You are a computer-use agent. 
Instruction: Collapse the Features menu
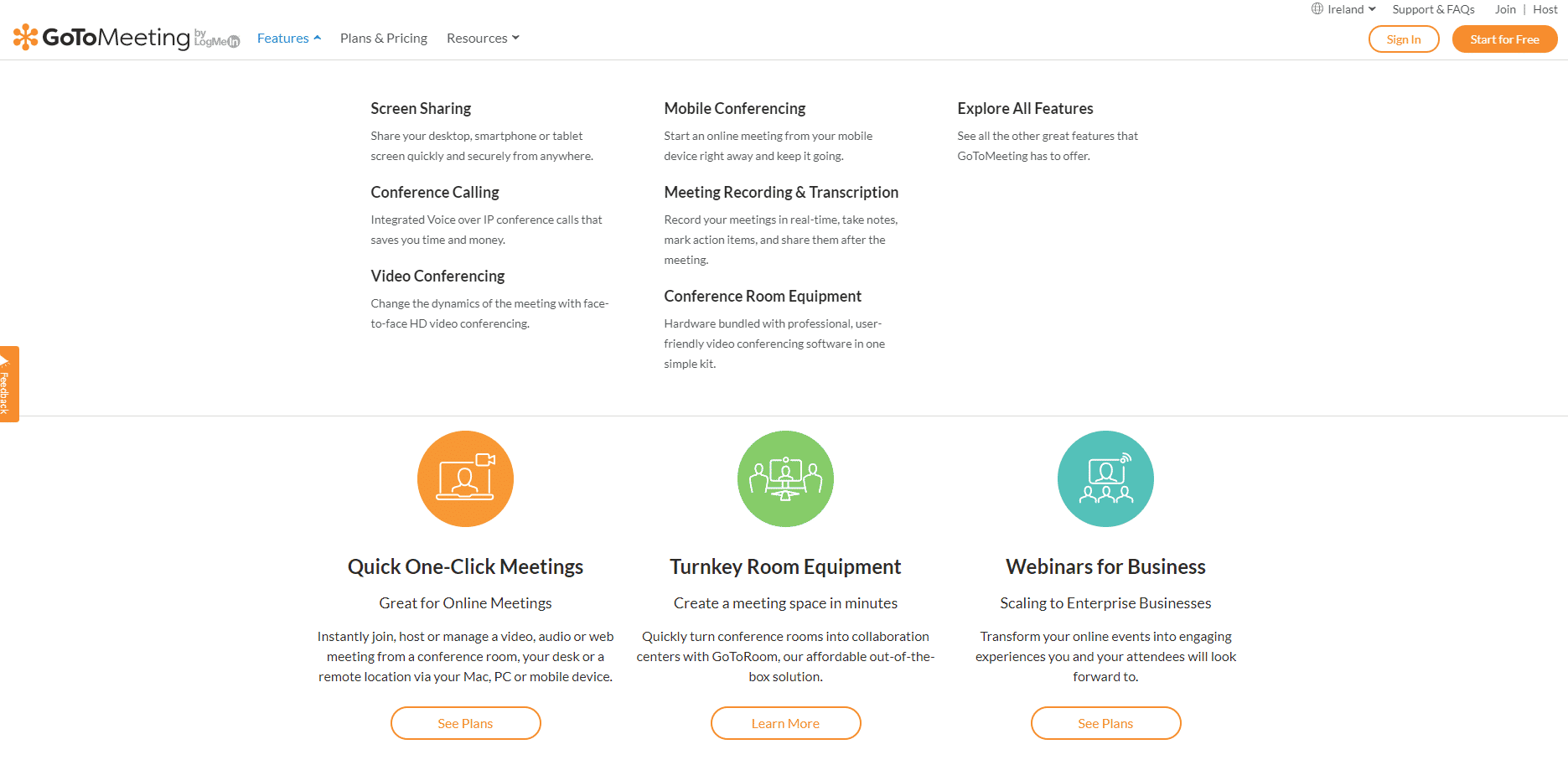click(289, 39)
